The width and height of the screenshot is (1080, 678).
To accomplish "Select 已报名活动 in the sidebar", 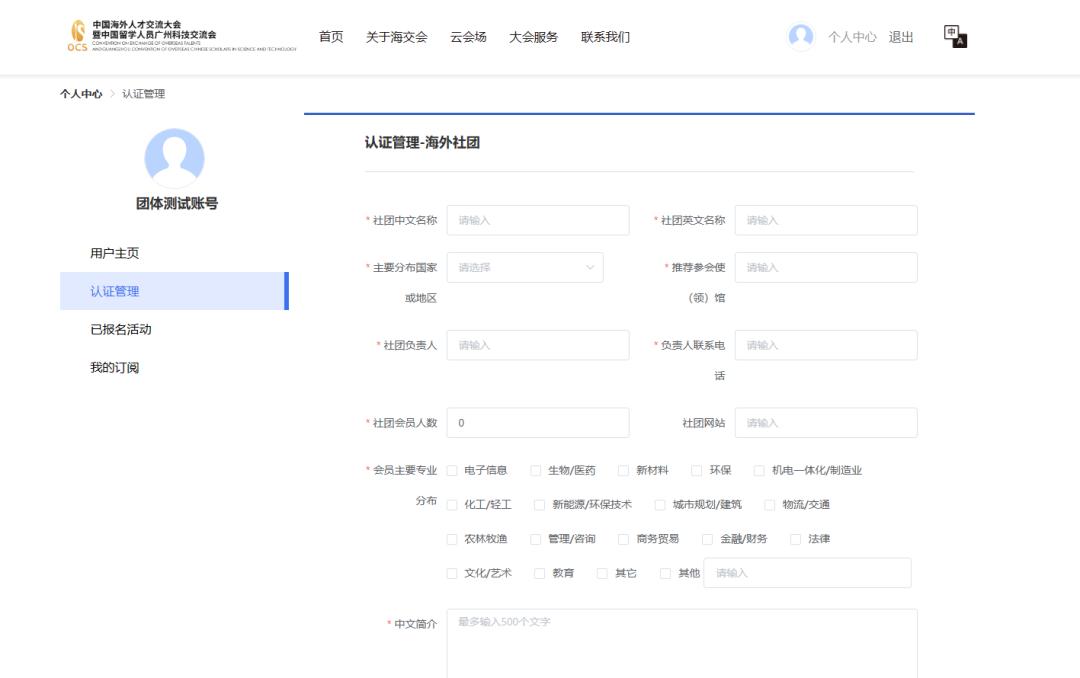I will click(x=121, y=329).
